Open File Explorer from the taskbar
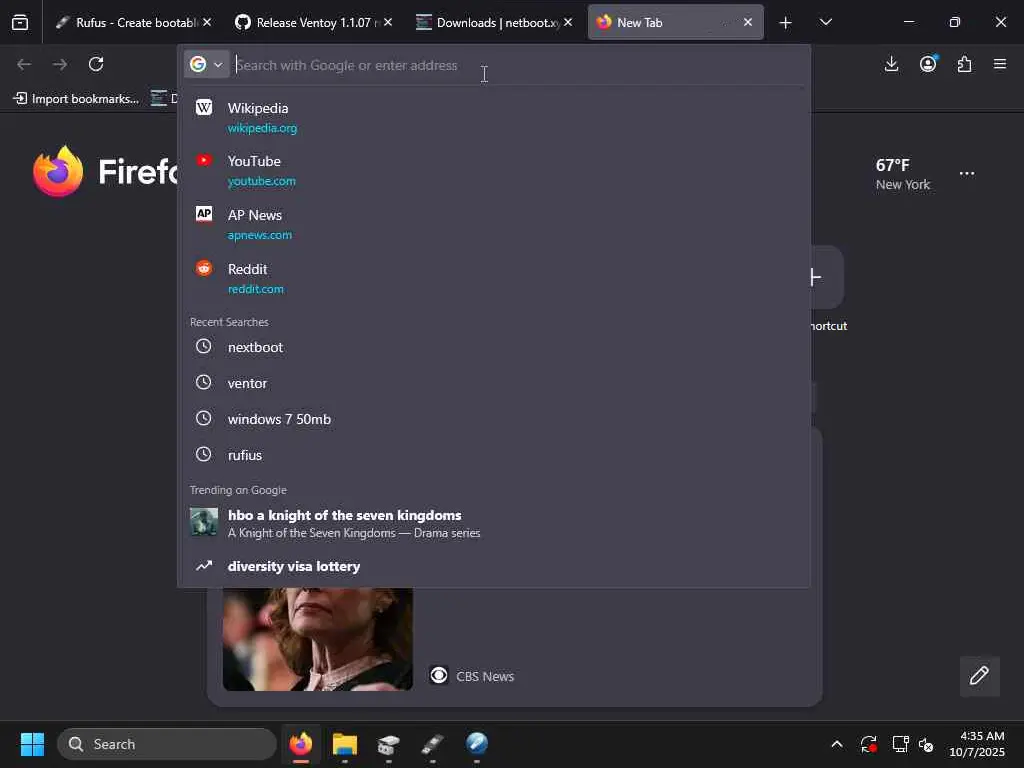The image size is (1024, 768). tap(345, 744)
